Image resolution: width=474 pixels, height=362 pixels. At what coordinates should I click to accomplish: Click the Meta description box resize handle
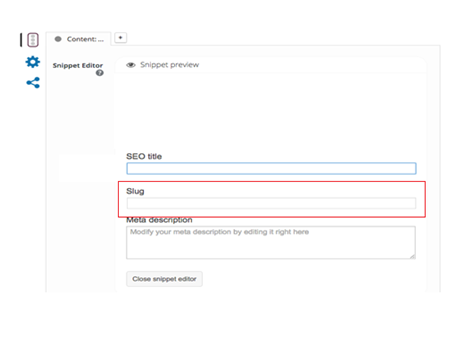click(412, 256)
